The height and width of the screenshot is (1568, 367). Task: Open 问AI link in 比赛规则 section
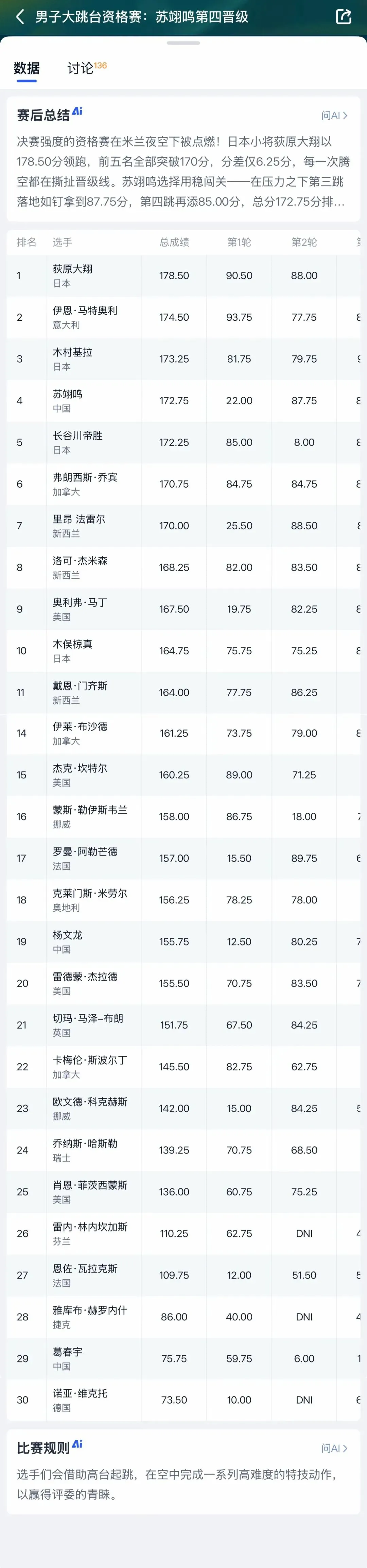tap(335, 1447)
